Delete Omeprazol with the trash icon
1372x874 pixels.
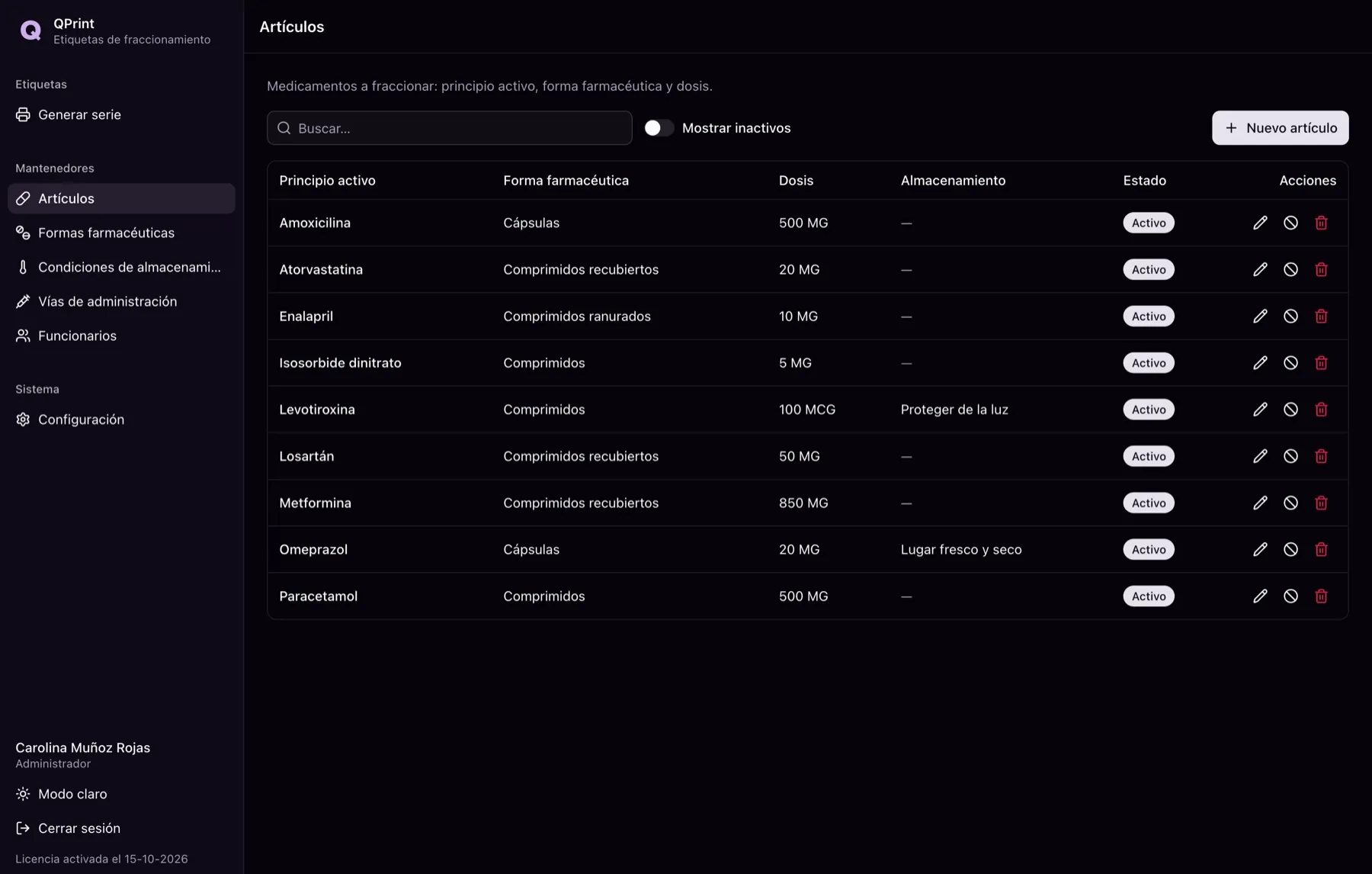pos(1321,549)
